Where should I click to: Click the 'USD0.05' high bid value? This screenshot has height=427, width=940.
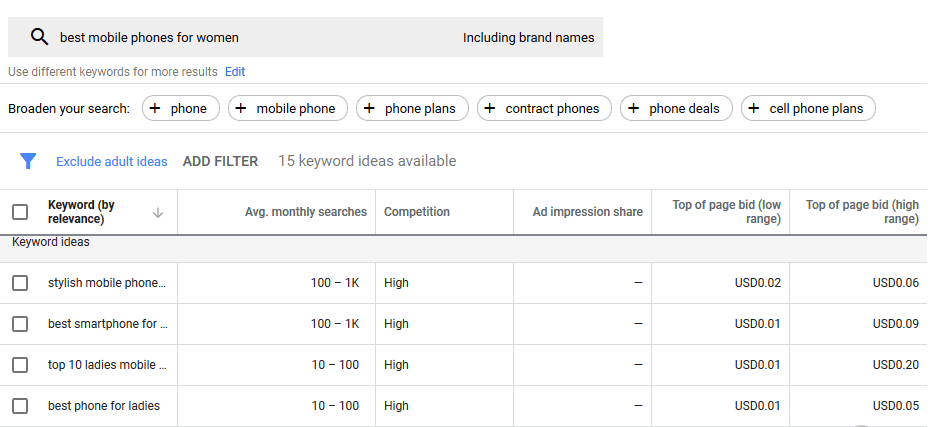[896, 405]
